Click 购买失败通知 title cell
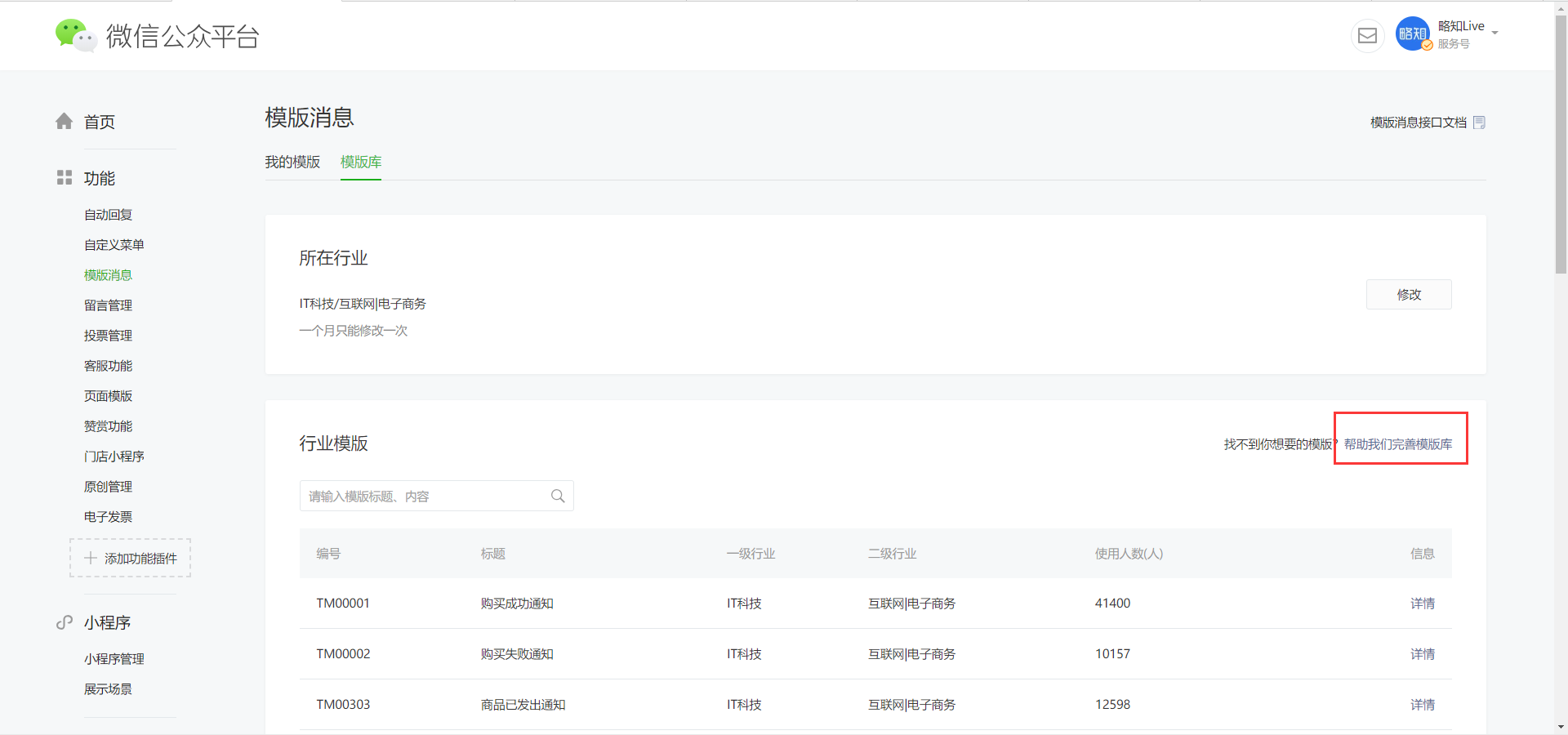This screenshot has width=1568, height=735. tap(517, 654)
